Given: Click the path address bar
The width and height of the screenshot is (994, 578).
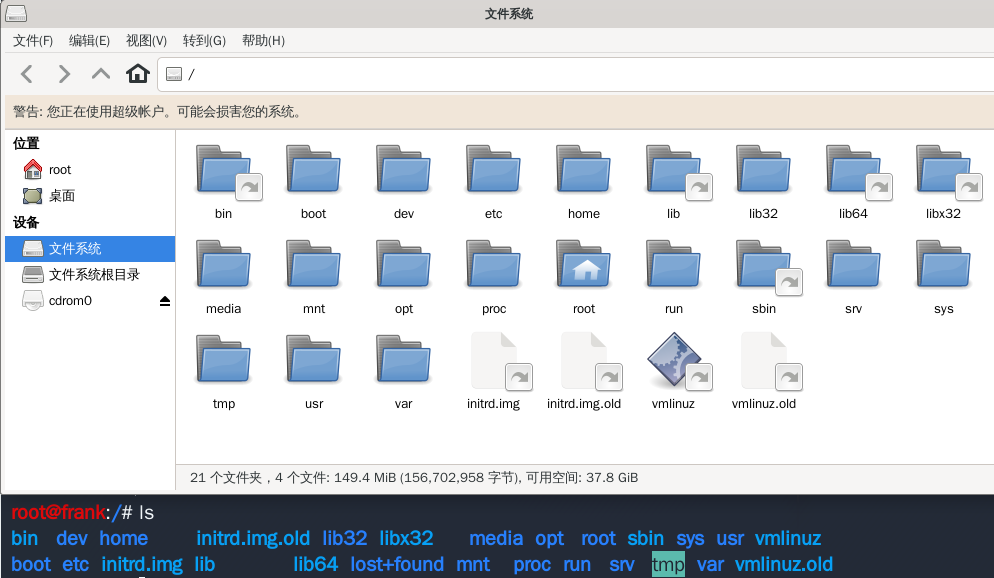Looking at the screenshot, I should [576, 74].
